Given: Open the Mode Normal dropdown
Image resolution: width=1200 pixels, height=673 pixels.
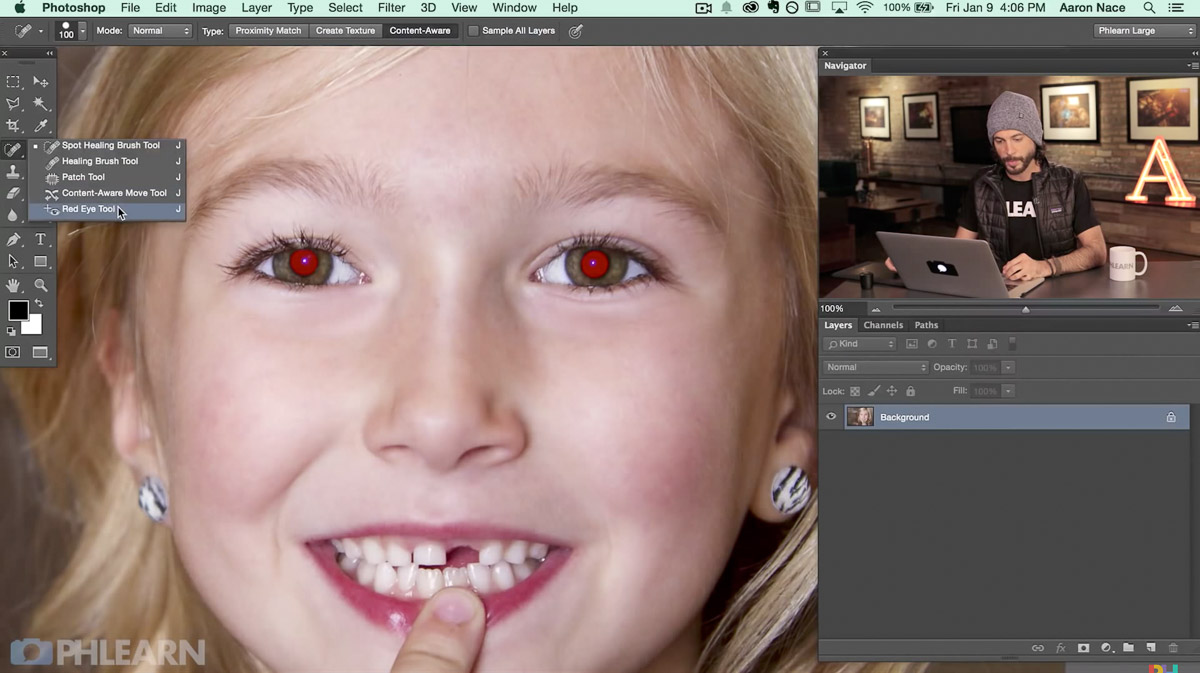Looking at the screenshot, I should [159, 31].
